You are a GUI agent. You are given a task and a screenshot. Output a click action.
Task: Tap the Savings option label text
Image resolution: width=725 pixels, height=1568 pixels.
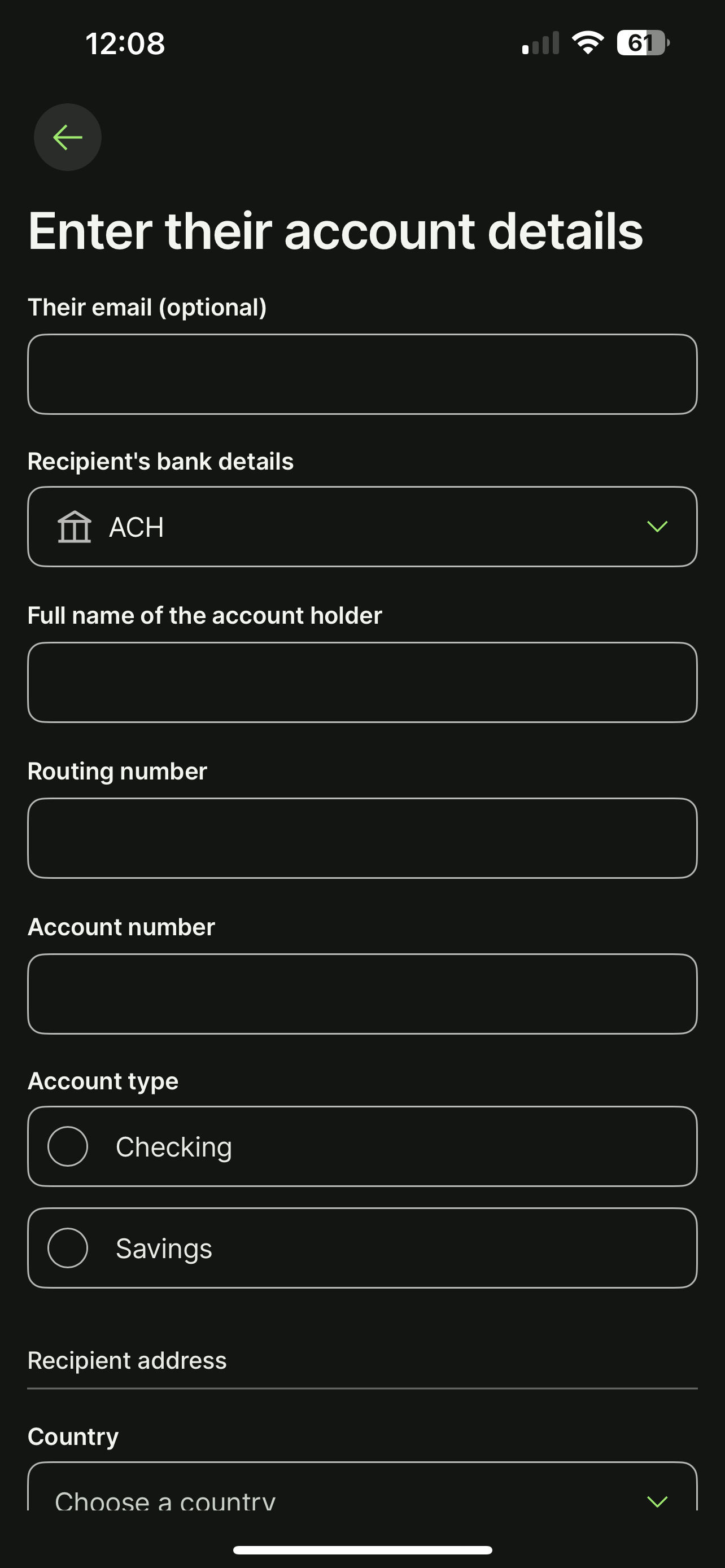[x=164, y=1249]
